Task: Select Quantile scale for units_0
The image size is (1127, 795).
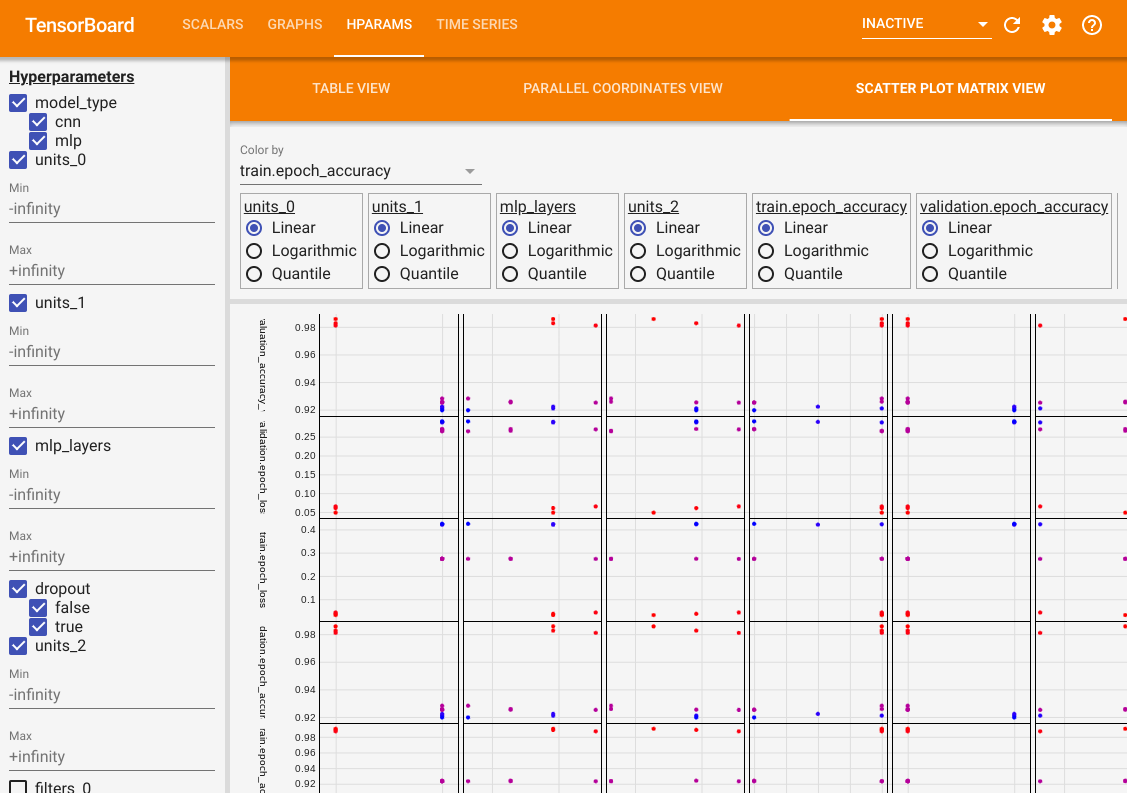Action: coord(254,274)
